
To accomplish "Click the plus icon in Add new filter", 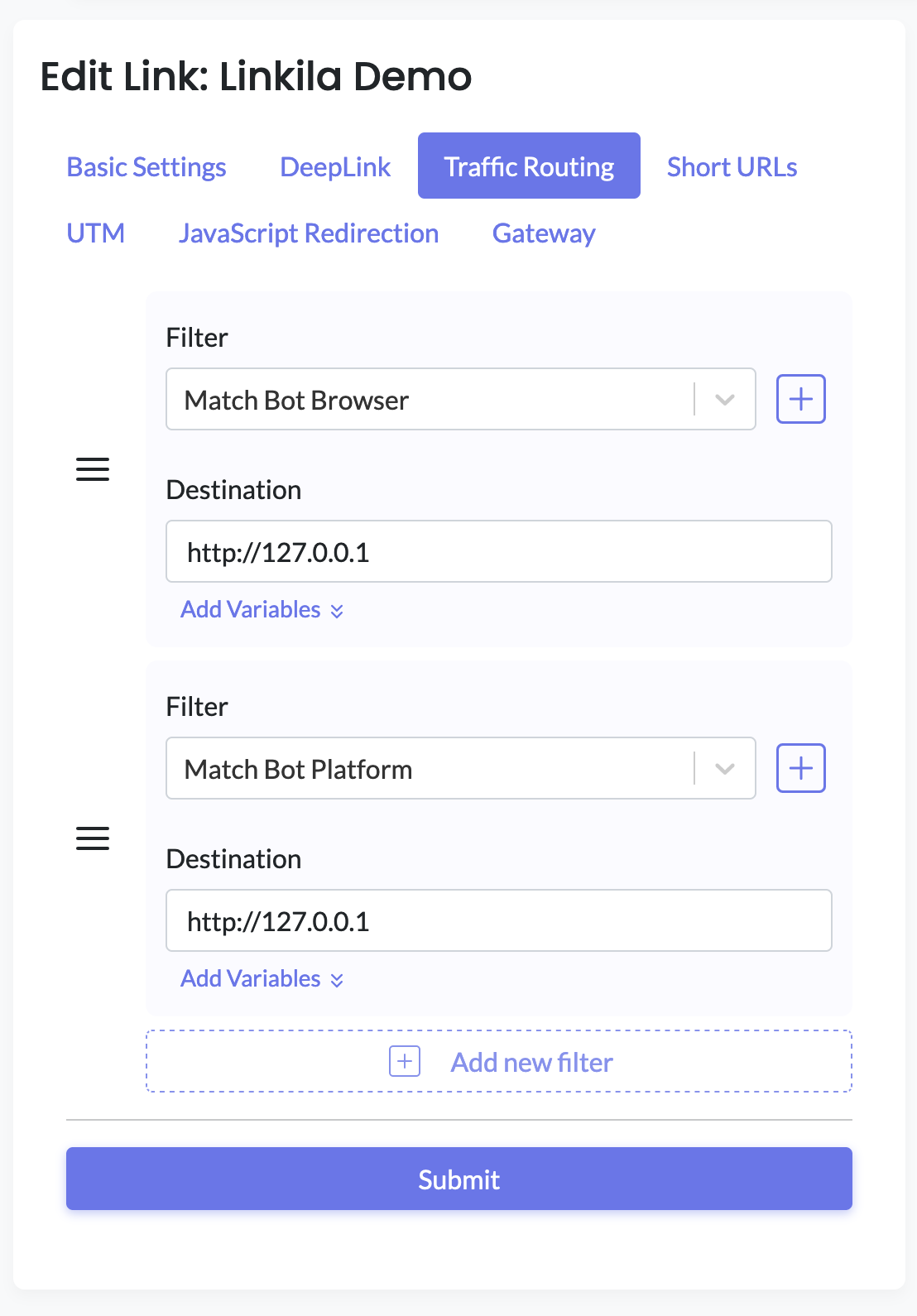I will (x=405, y=1061).
